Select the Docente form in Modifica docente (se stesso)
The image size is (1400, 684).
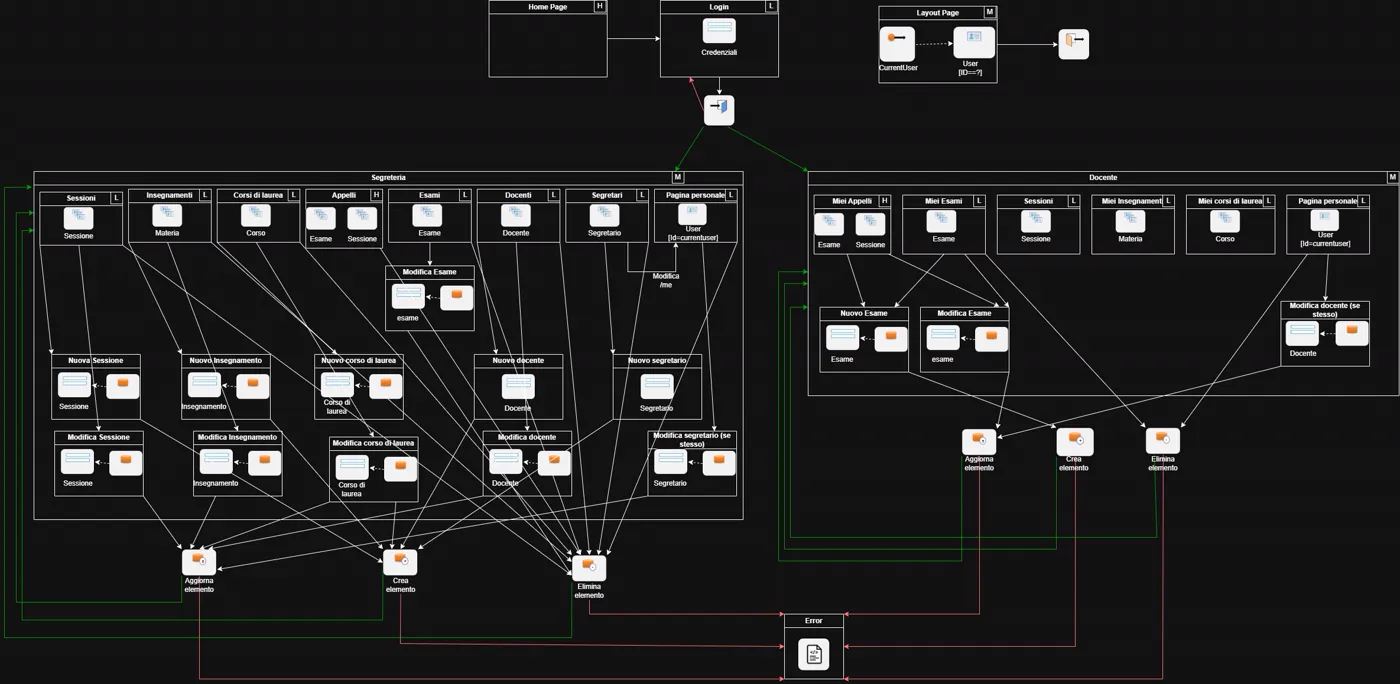pos(1303,334)
